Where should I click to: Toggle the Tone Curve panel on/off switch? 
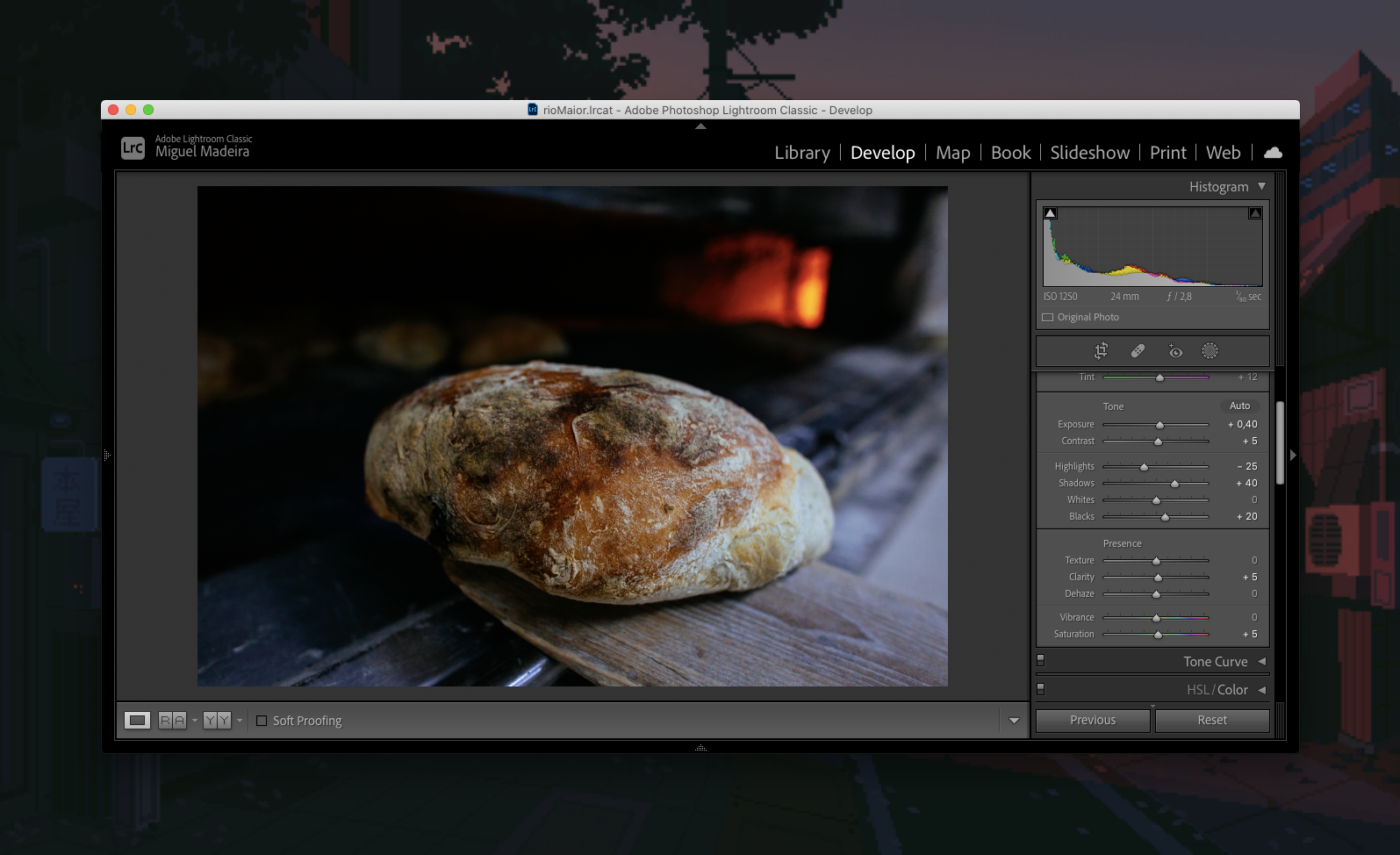(x=1041, y=660)
